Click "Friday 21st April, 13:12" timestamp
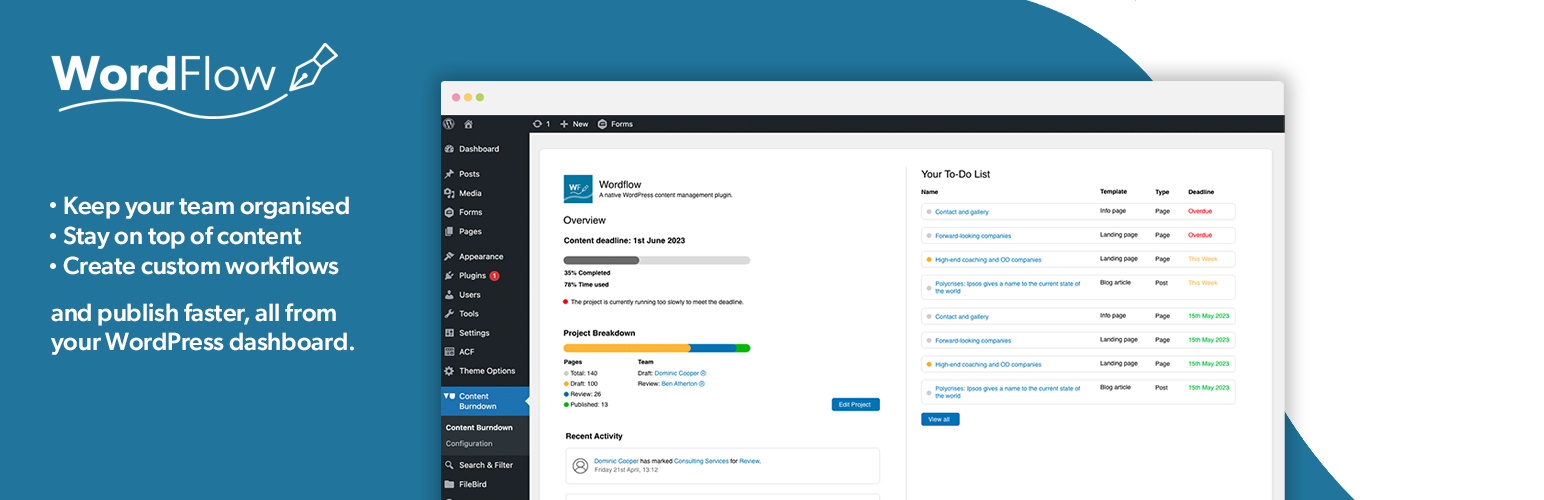The height and width of the screenshot is (500, 1544). pos(625,469)
